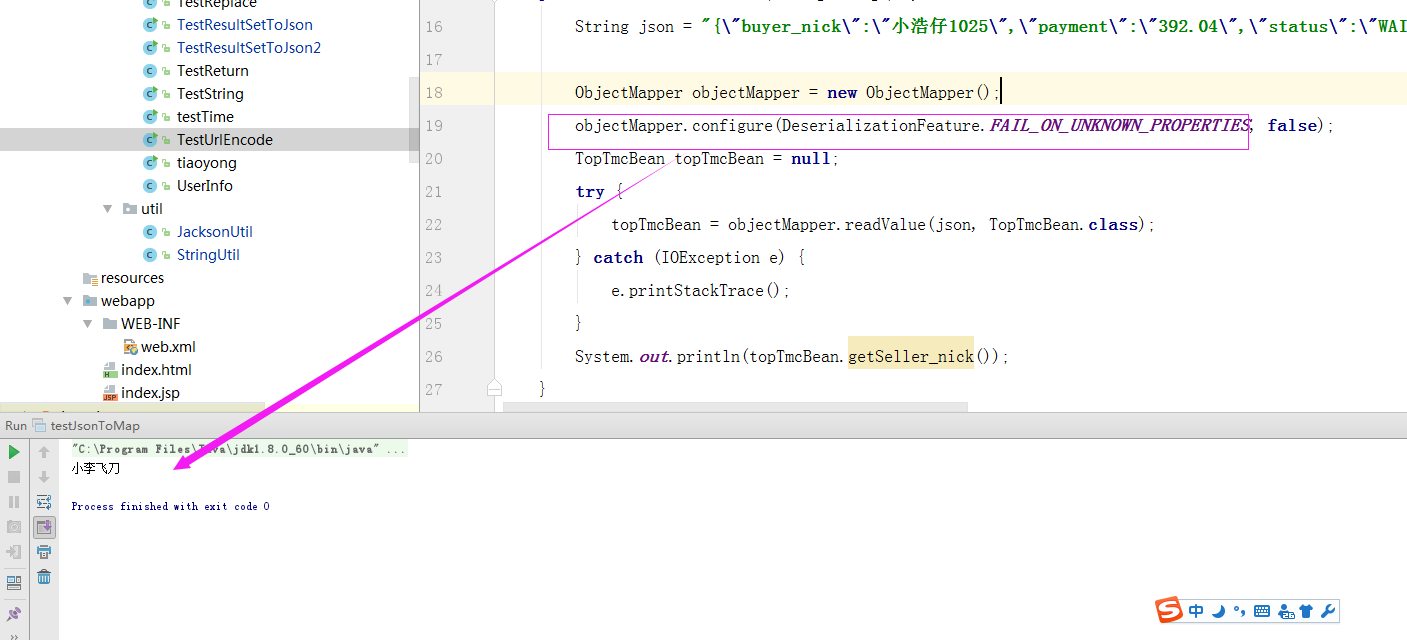Collapse the webapp folder
The height and width of the screenshot is (640, 1407).
tap(67, 300)
